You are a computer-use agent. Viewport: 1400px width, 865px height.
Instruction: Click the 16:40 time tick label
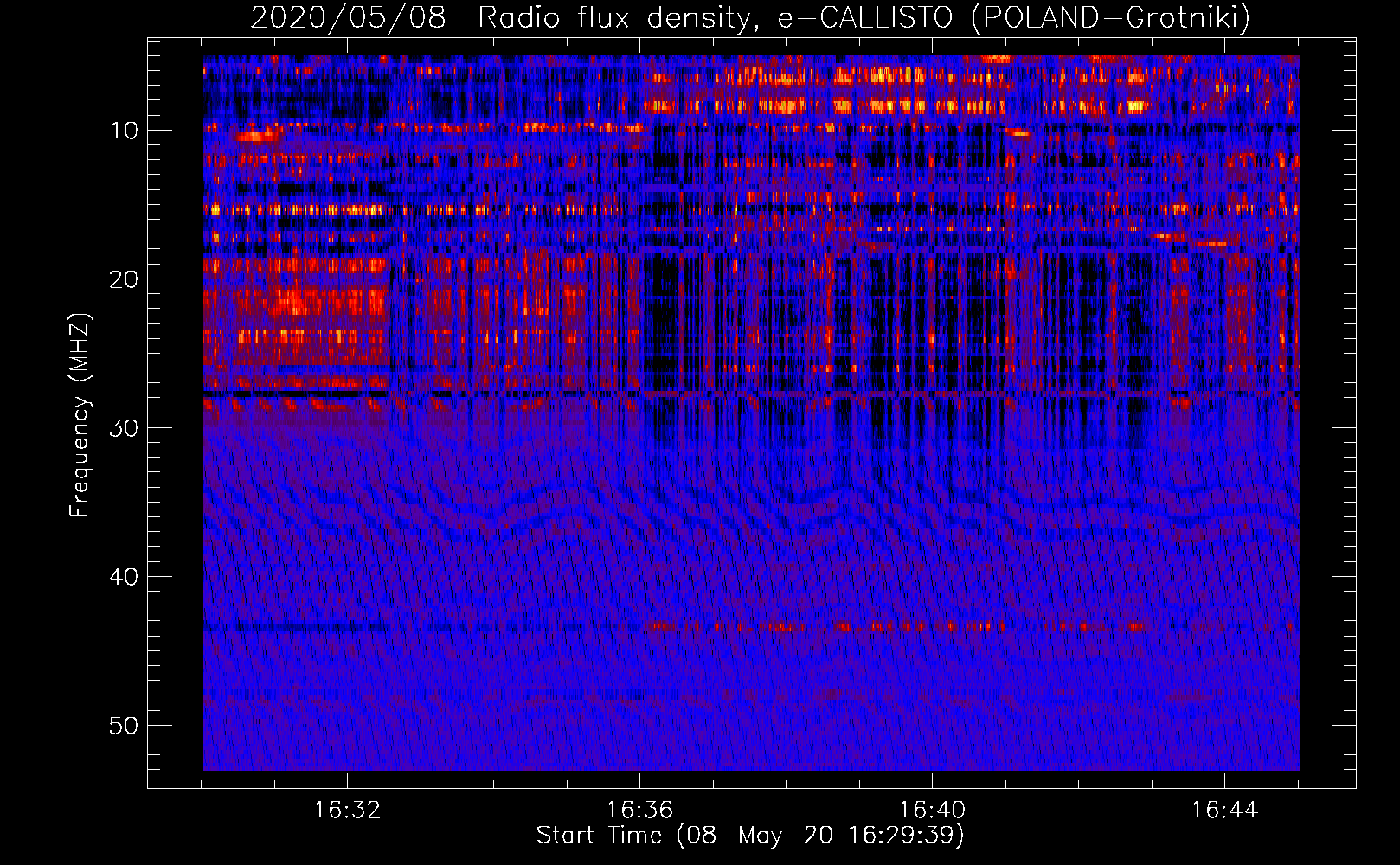pos(932,811)
